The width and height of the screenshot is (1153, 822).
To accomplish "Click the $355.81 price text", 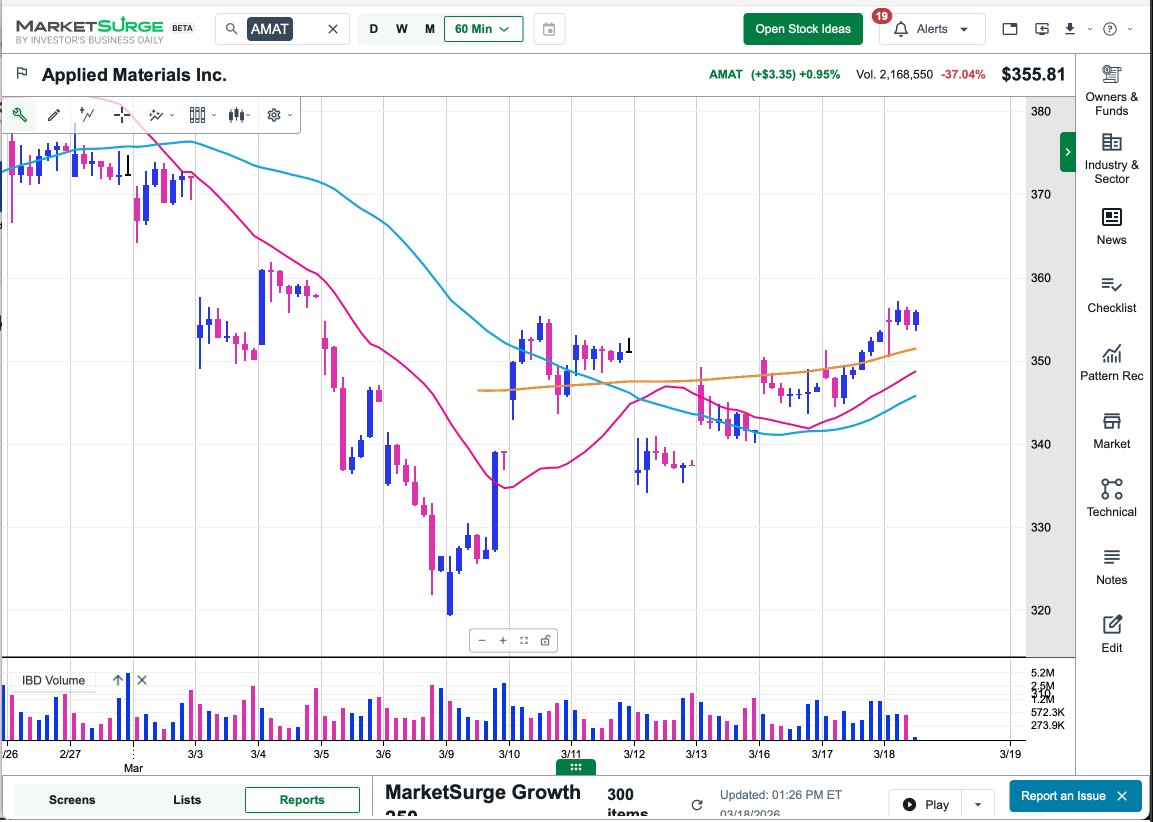I will (1033, 74).
